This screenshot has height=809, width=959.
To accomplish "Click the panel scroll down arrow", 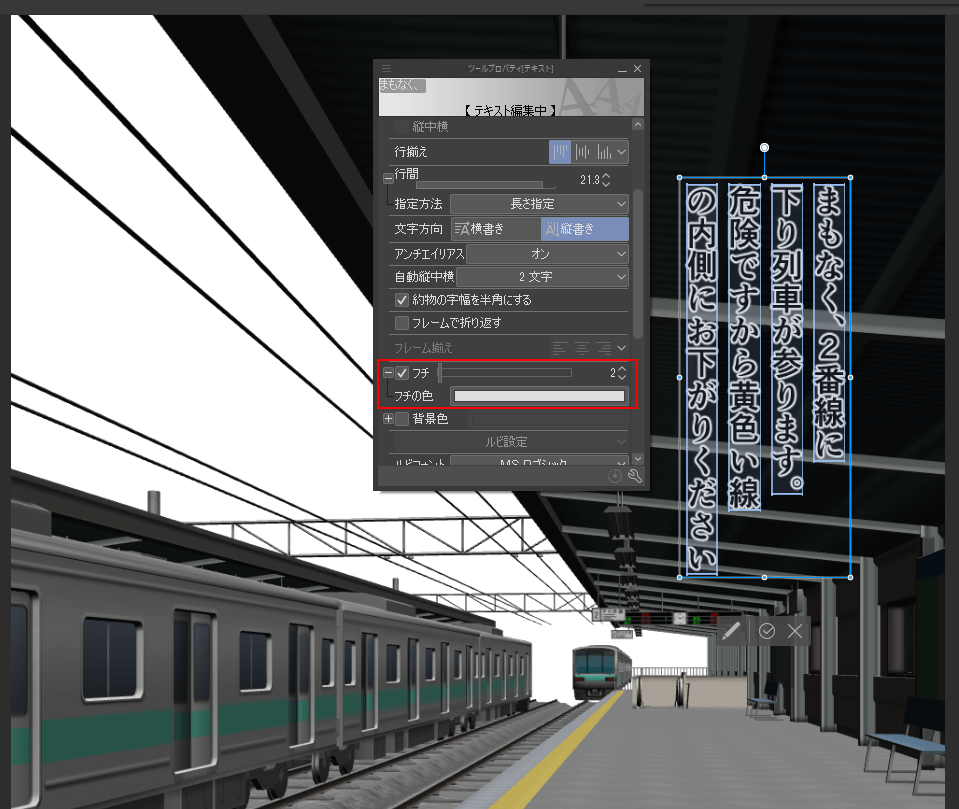I will 638,459.
